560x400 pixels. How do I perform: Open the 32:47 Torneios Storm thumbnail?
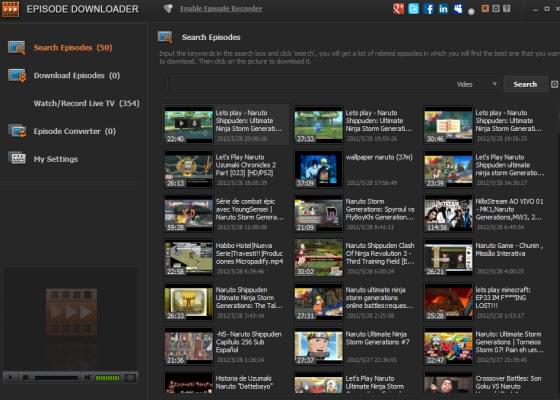tap(449, 346)
